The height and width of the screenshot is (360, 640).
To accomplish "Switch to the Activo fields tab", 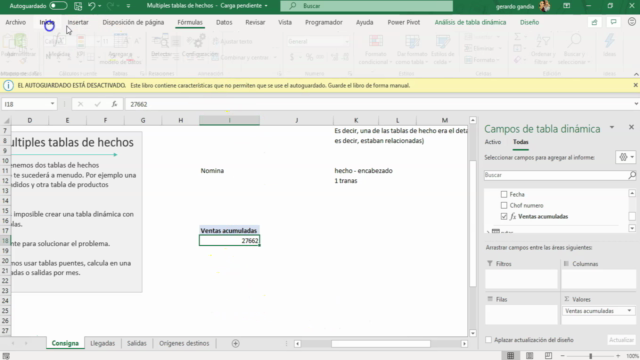I will pyautogui.click(x=493, y=142).
